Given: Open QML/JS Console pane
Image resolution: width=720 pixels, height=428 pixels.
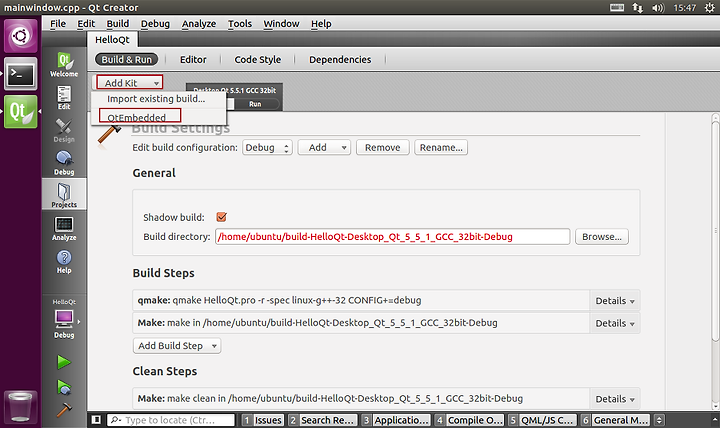Looking at the screenshot, I should [x=542, y=420].
